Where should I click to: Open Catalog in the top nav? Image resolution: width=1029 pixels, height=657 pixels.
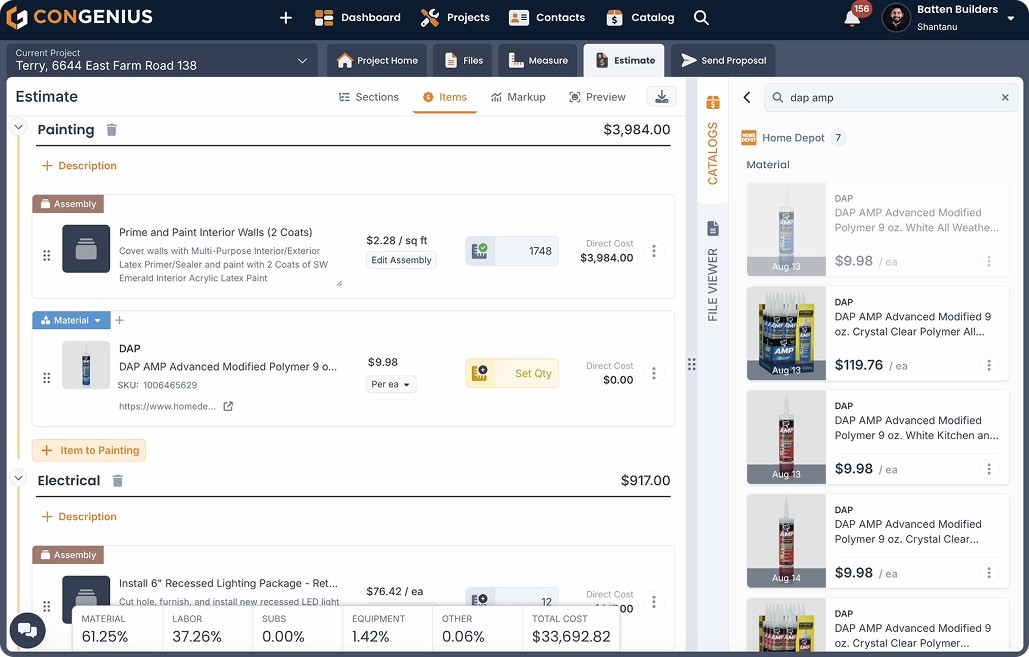(640, 18)
